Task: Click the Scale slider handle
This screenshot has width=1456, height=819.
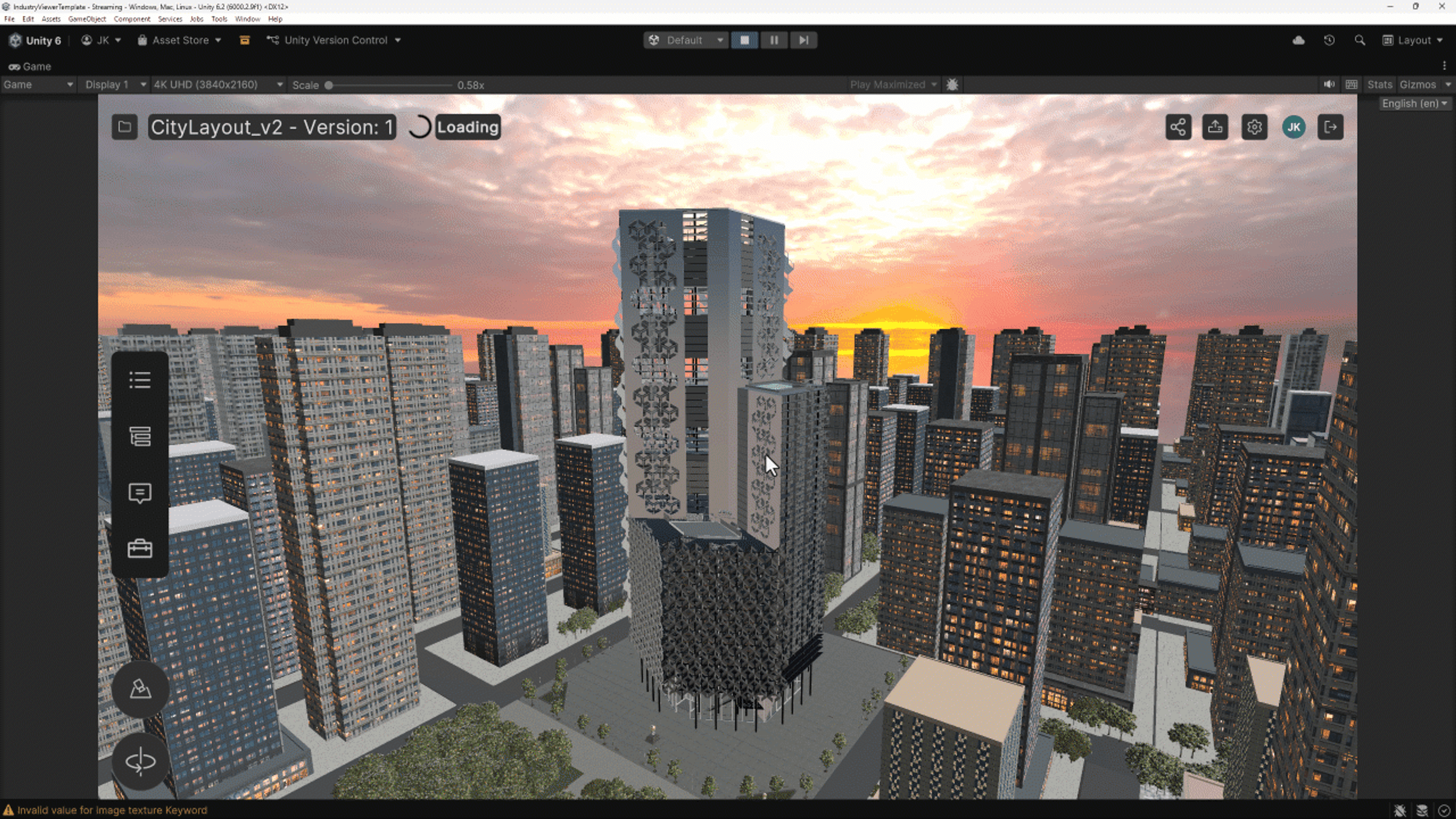Action: (x=329, y=85)
